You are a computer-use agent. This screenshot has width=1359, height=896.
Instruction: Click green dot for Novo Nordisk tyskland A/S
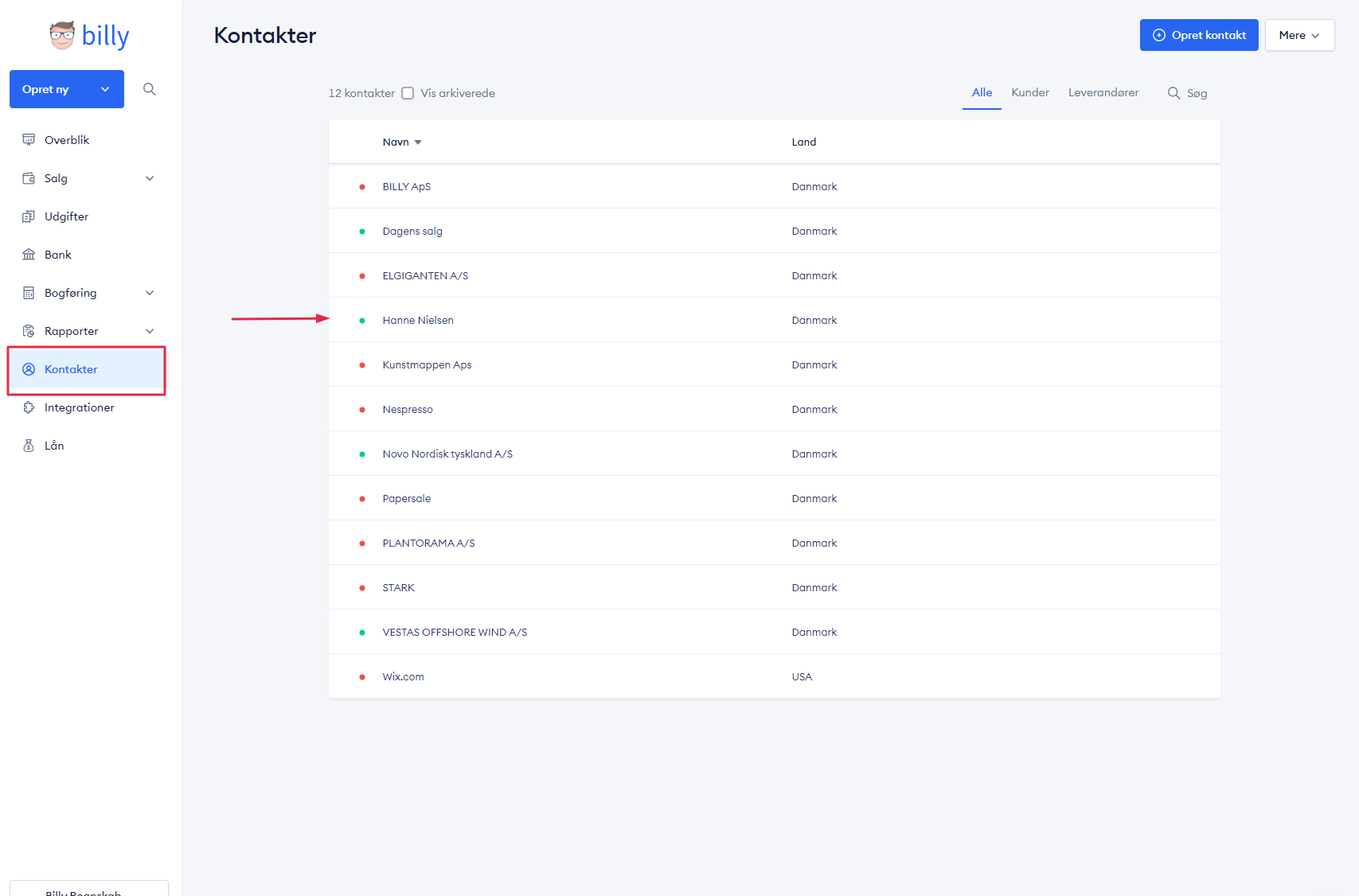pos(362,454)
